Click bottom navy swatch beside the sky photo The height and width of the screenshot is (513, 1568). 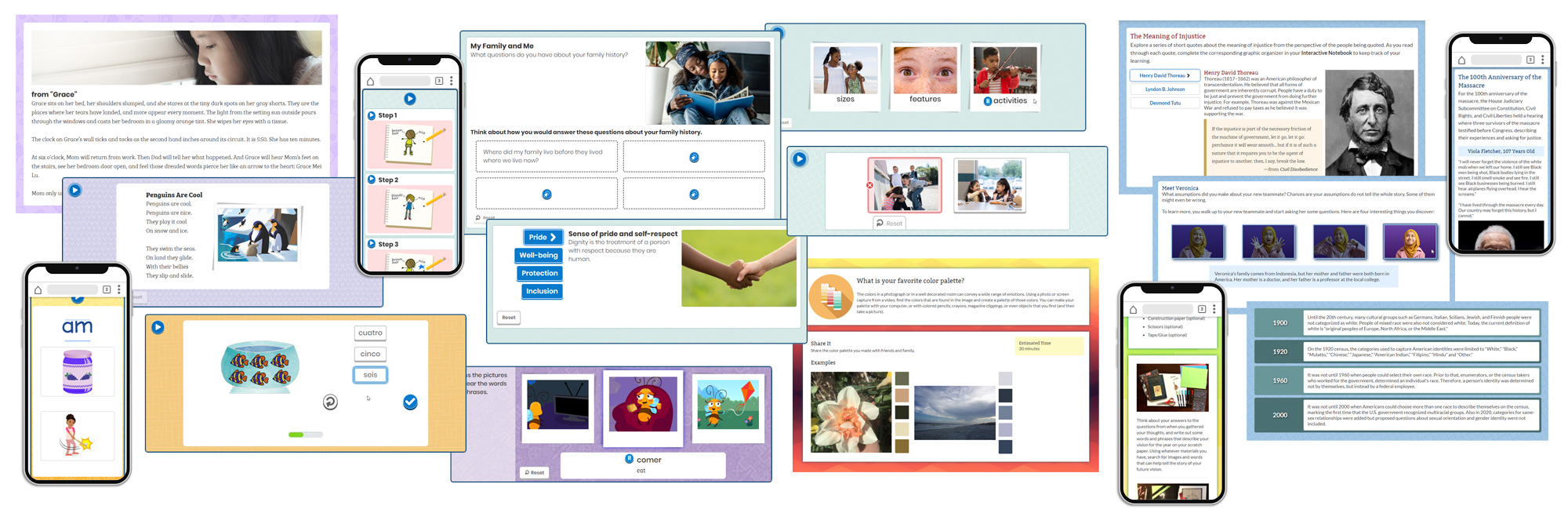pyautogui.click(x=1006, y=446)
